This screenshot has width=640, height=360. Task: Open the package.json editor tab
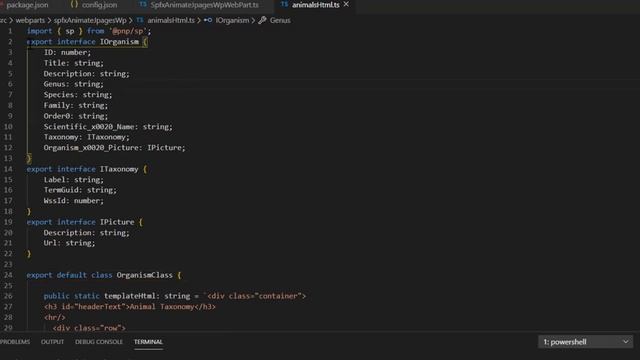[27, 5]
